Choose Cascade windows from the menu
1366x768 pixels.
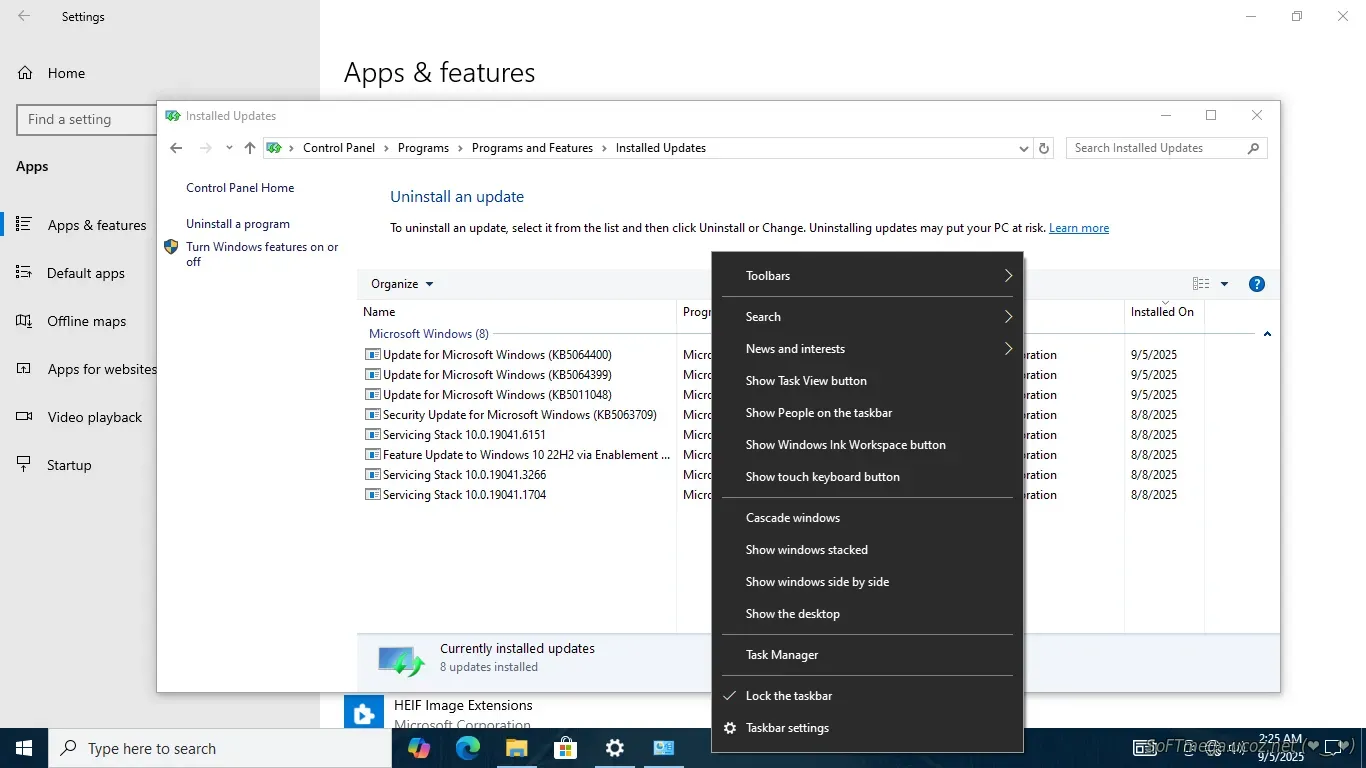click(792, 518)
